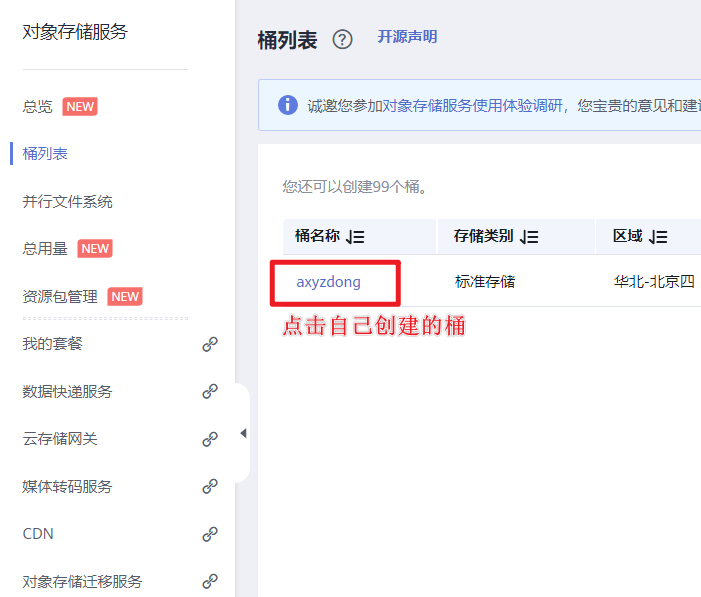Screen dimensions: 701x597
Task: Open 对象存储服务使用体验调研 survey link
Action: tap(472, 106)
